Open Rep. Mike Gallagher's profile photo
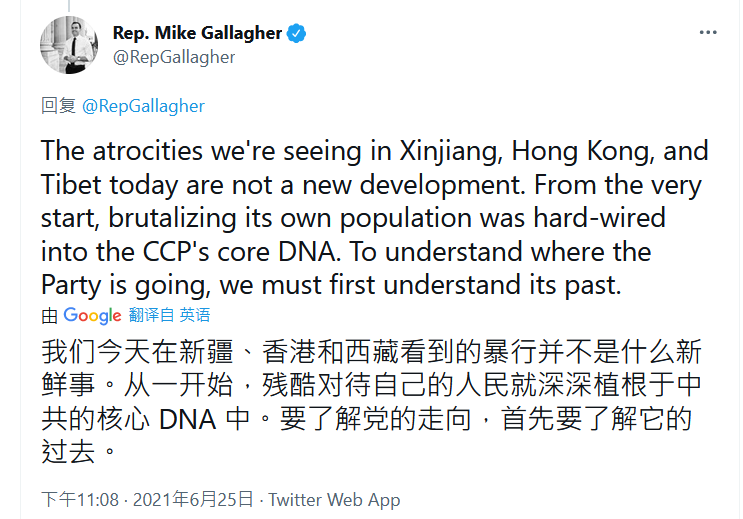743x519 pixels. pyautogui.click(x=69, y=45)
